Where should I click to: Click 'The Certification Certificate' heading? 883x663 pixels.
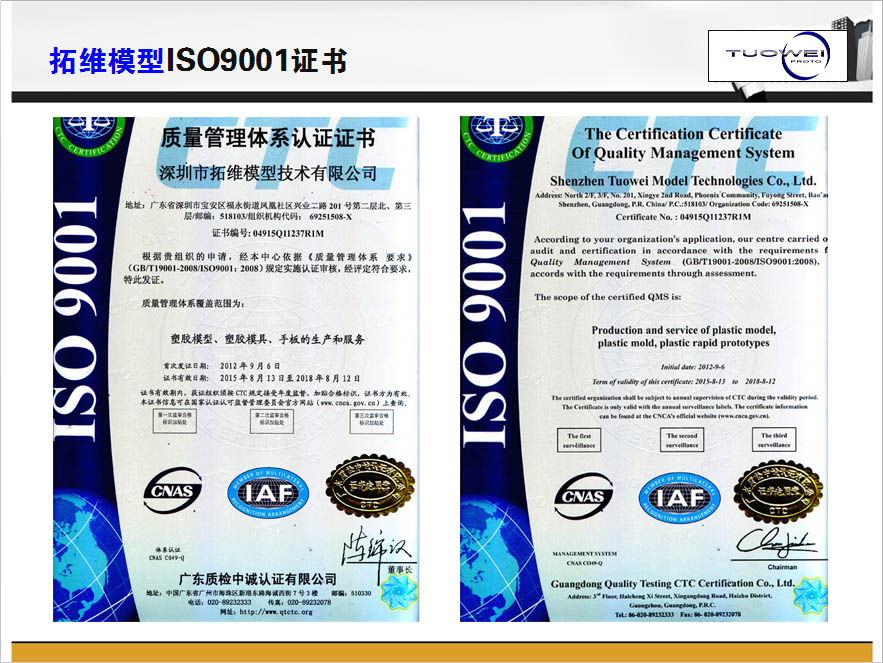tap(683, 134)
